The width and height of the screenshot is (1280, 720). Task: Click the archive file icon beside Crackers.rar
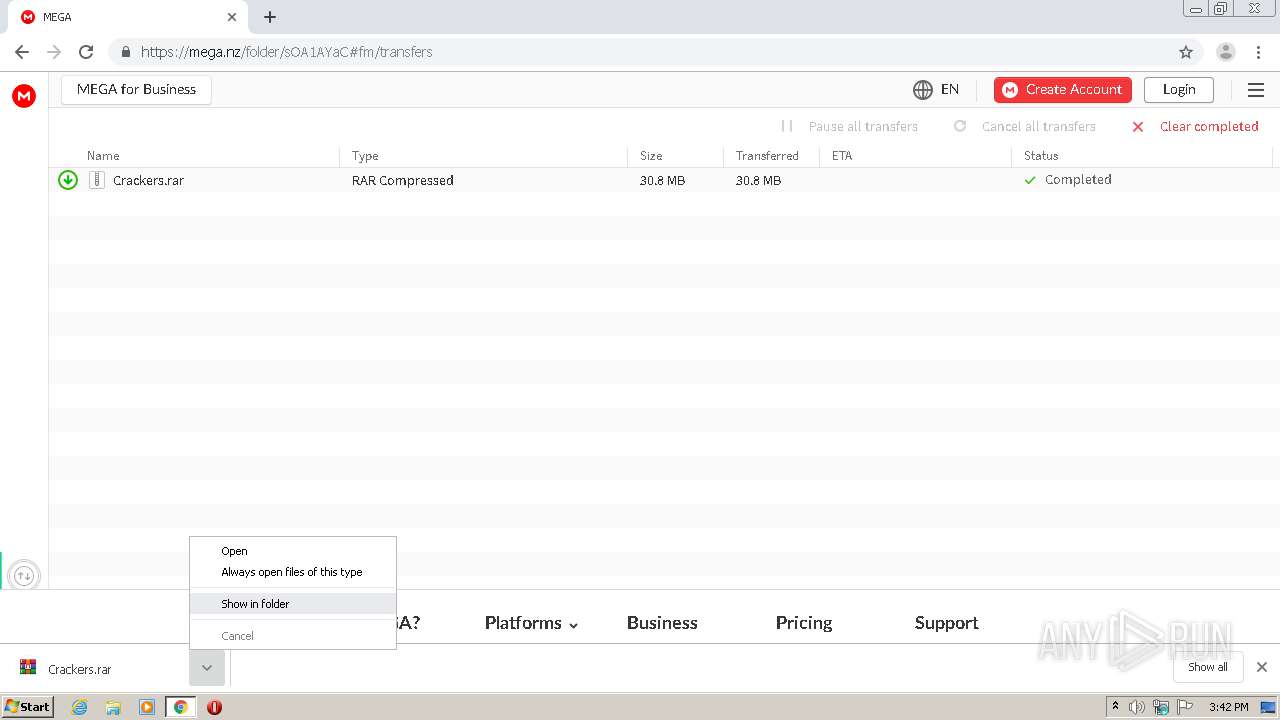point(96,180)
